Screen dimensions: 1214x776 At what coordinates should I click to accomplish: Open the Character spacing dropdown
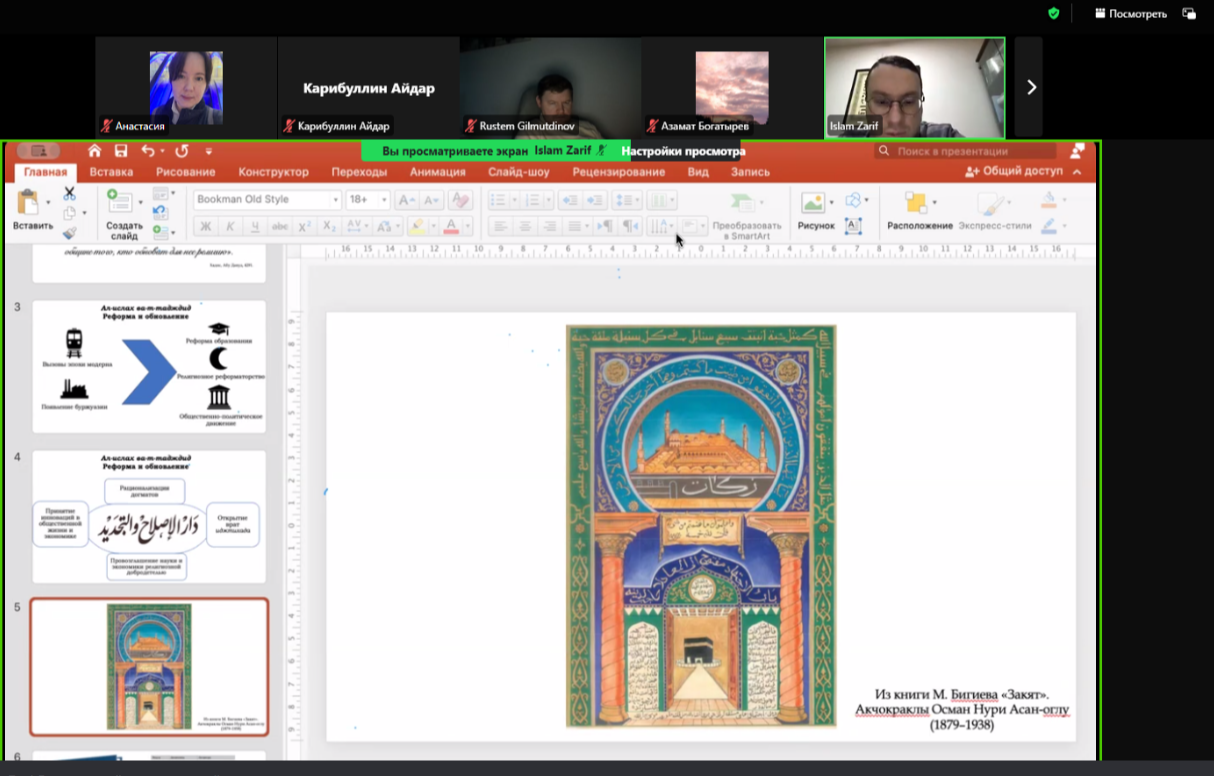pyautogui.click(x=359, y=227)
